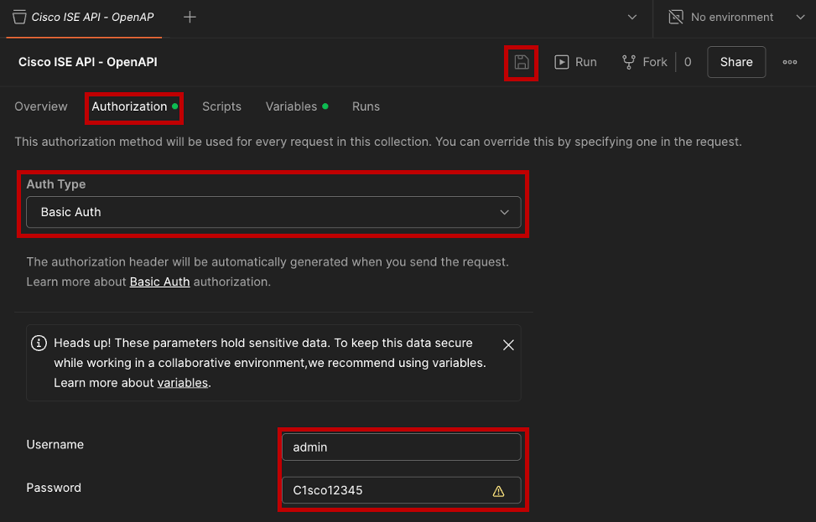This screenshot has height=522, width=816.
Task: Open the No environment dropdown chevron
Action: [800, 17]
